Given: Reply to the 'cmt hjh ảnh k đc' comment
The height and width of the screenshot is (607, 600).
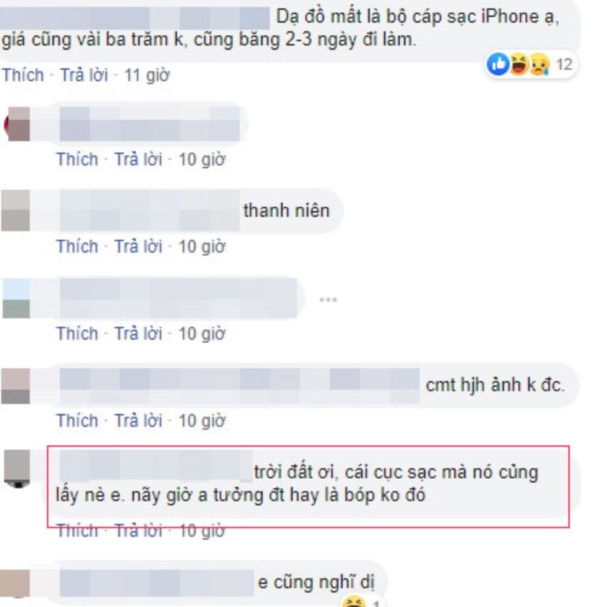Looking at the screenshot, I should coord(138,420).
